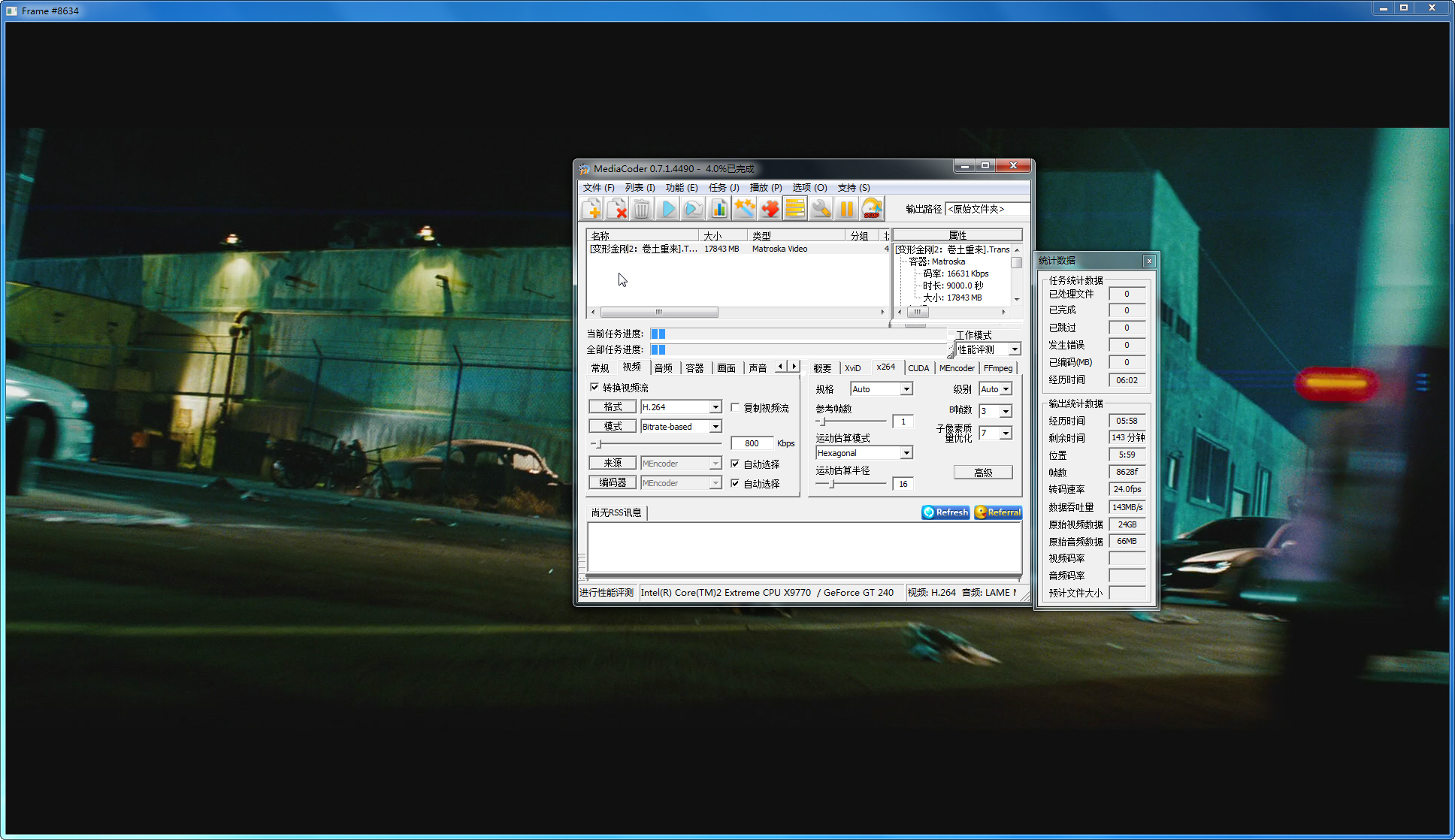Open the 规格 Auto dropdown
This screenshot has height=840, width=1455.
point(906,389)
